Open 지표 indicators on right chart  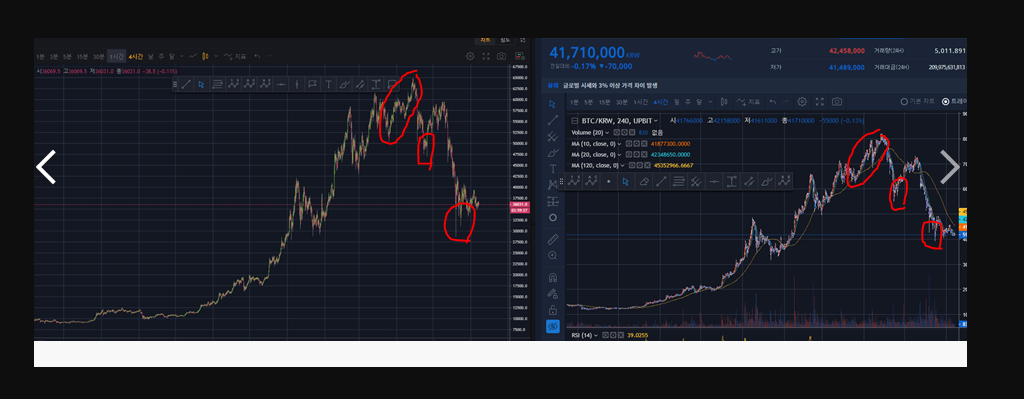pyautogui.click(x=748, y=102)
